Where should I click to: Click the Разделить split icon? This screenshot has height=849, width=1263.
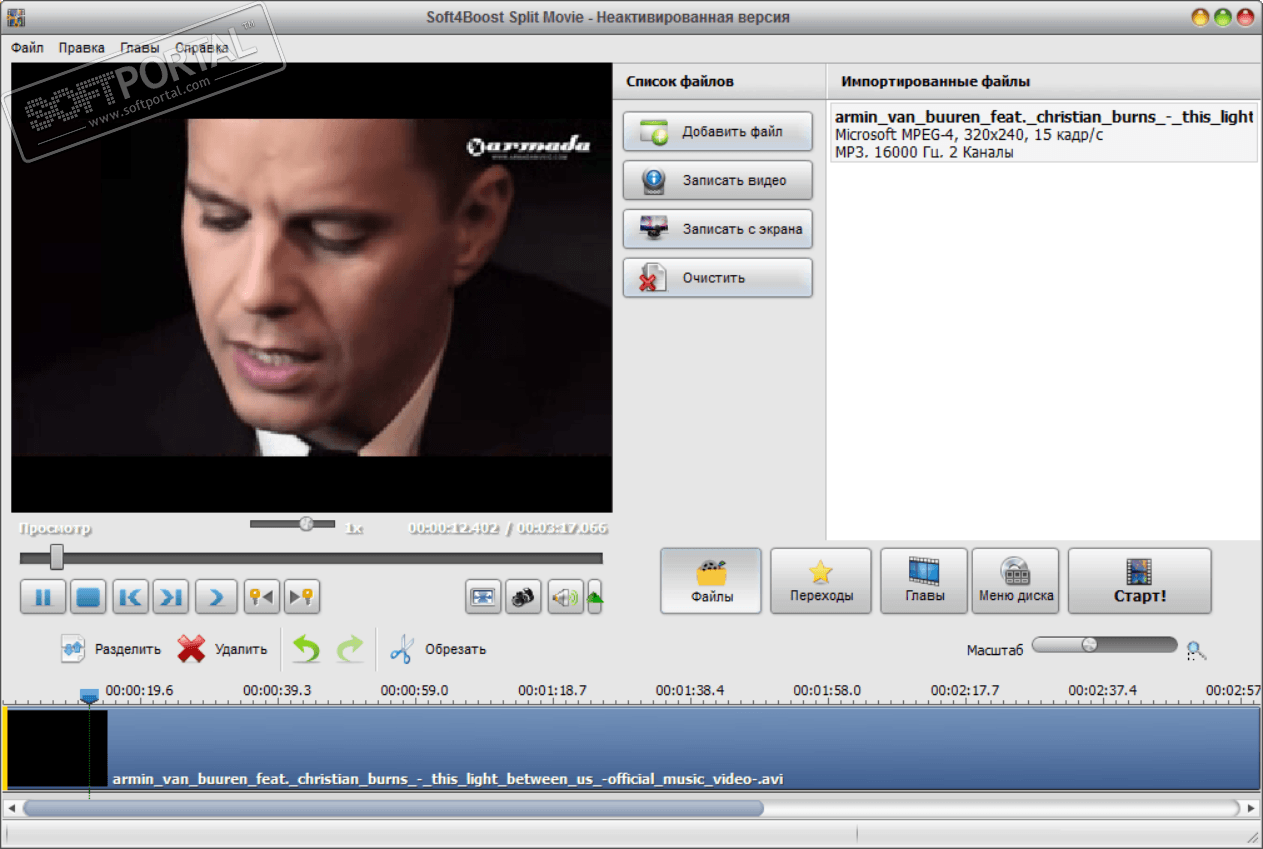[72, 649]
